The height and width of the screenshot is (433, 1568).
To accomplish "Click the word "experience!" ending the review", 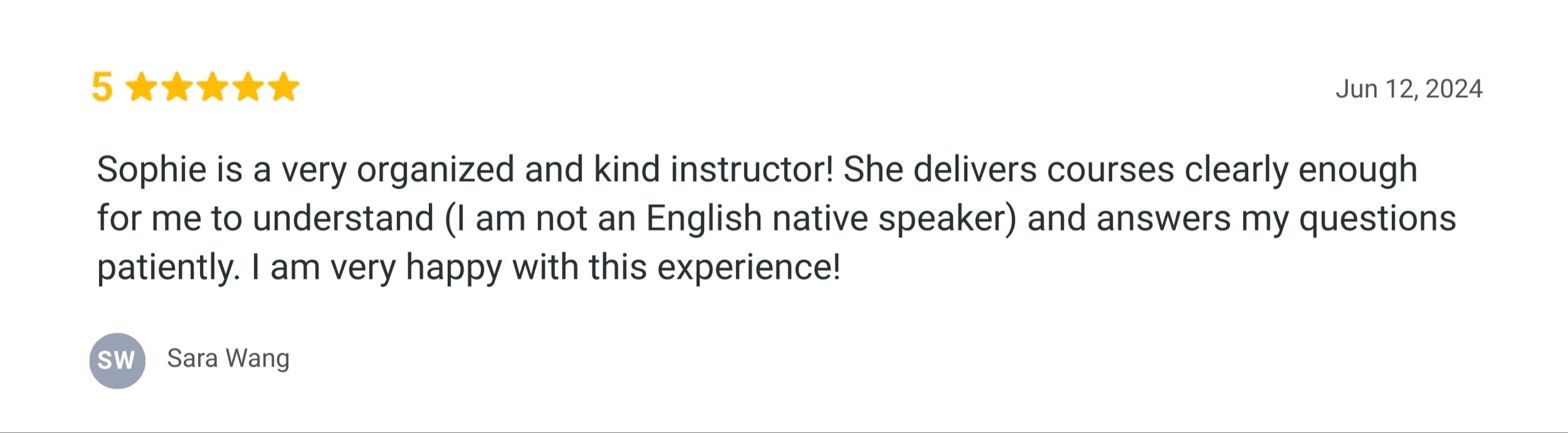I will pyautogui.click(x=748, y=268).
